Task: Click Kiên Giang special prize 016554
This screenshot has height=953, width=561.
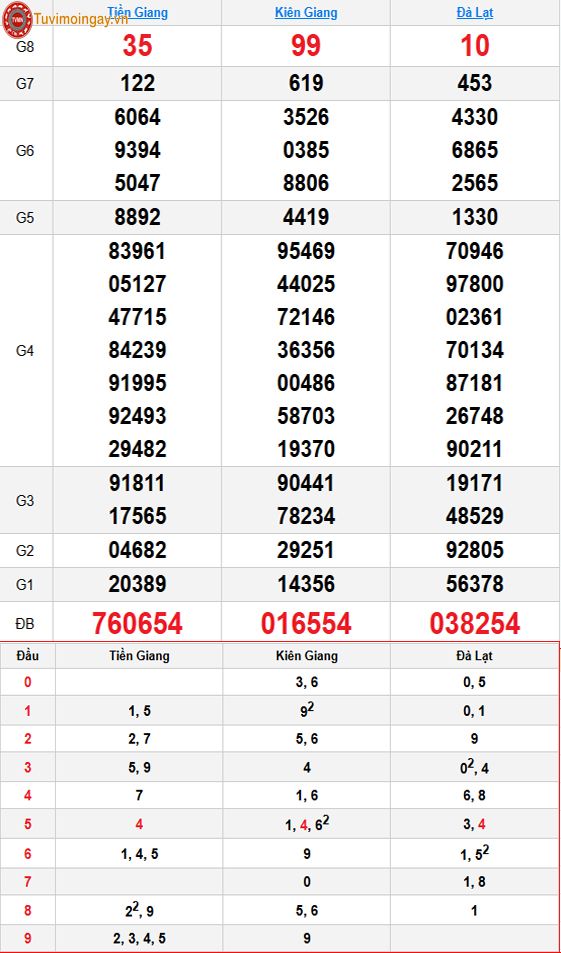Action: (x=306, y=623)
